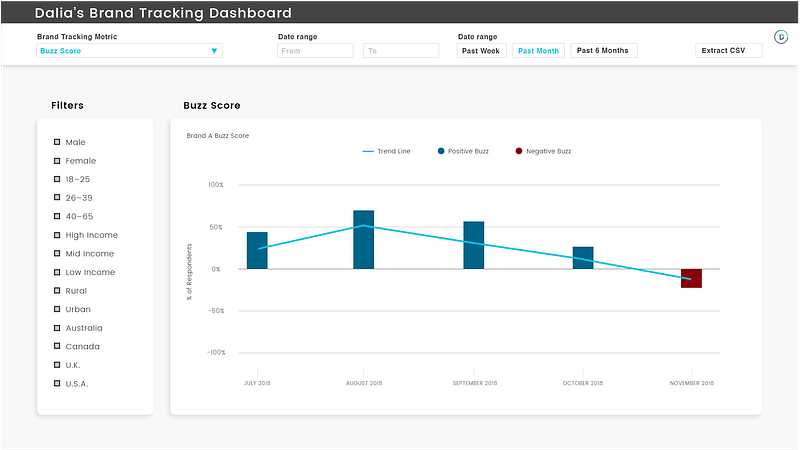Focus the From date field
The image size is (800, 450).
click(x=315, y=51)
